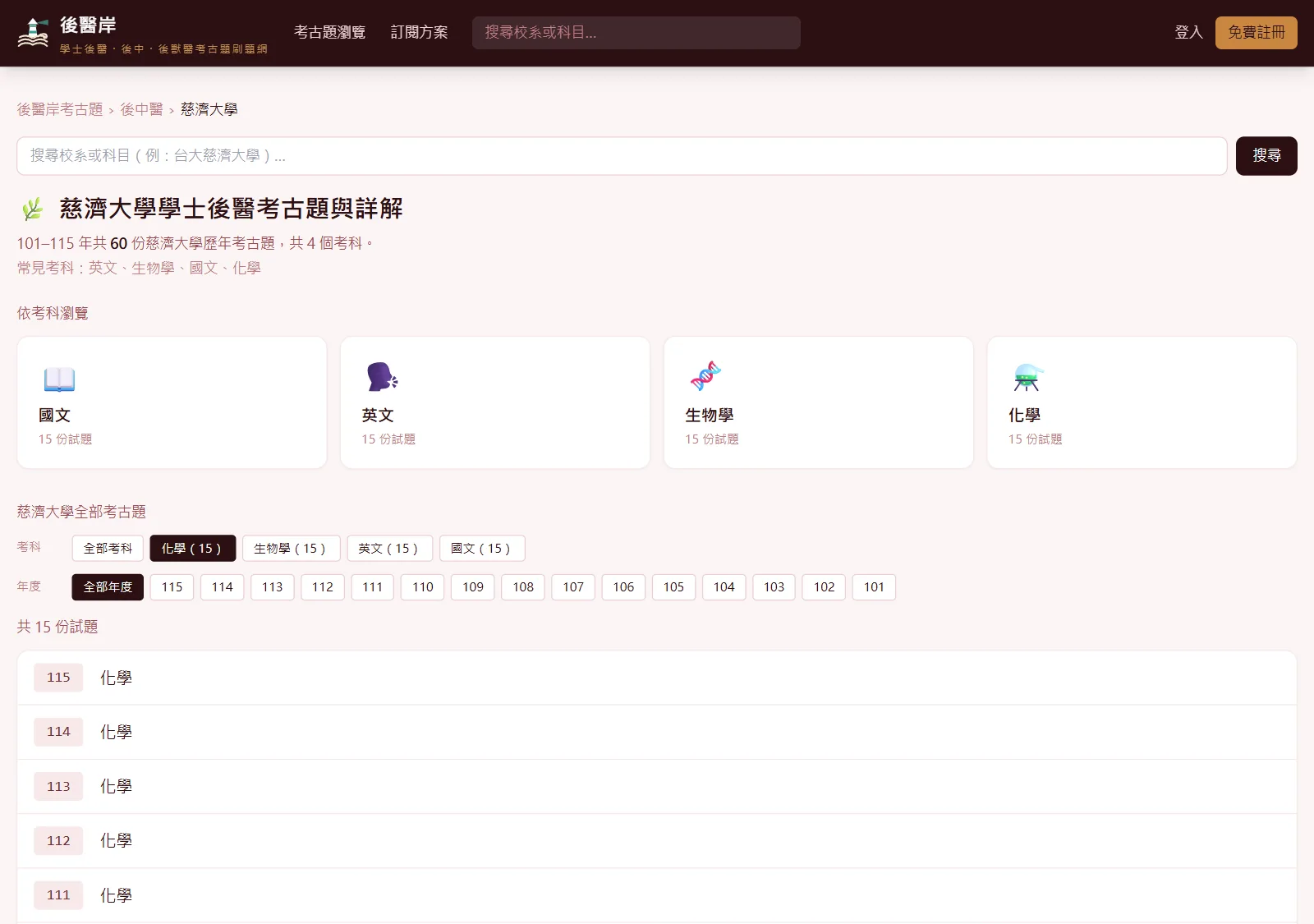Viewport: 1314px width, 924px height.
Task: Filter by year 102 chip
Action: (824, 587)
